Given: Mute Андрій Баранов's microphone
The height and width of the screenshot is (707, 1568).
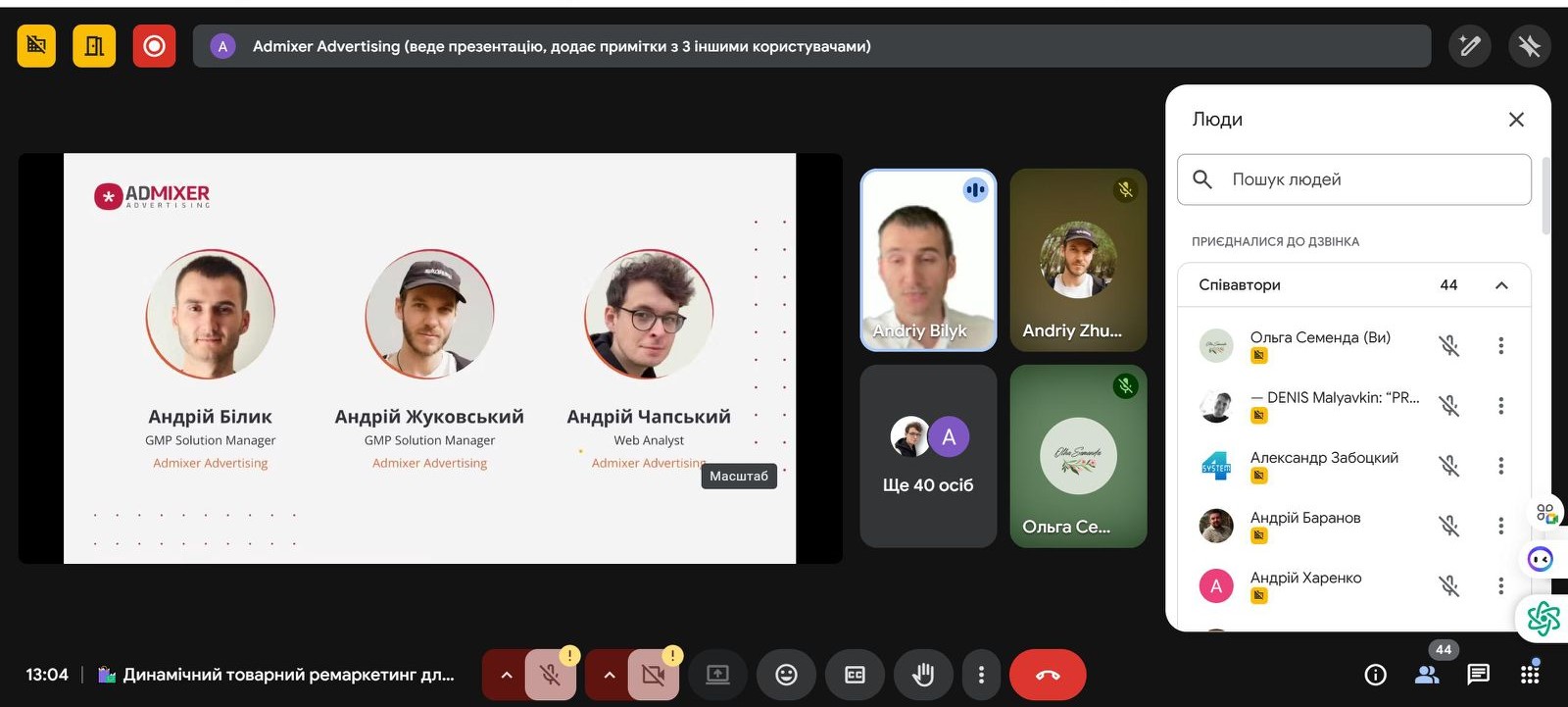Looking at the screenshot, I should pyautogui.click(x=1448, y=526).
